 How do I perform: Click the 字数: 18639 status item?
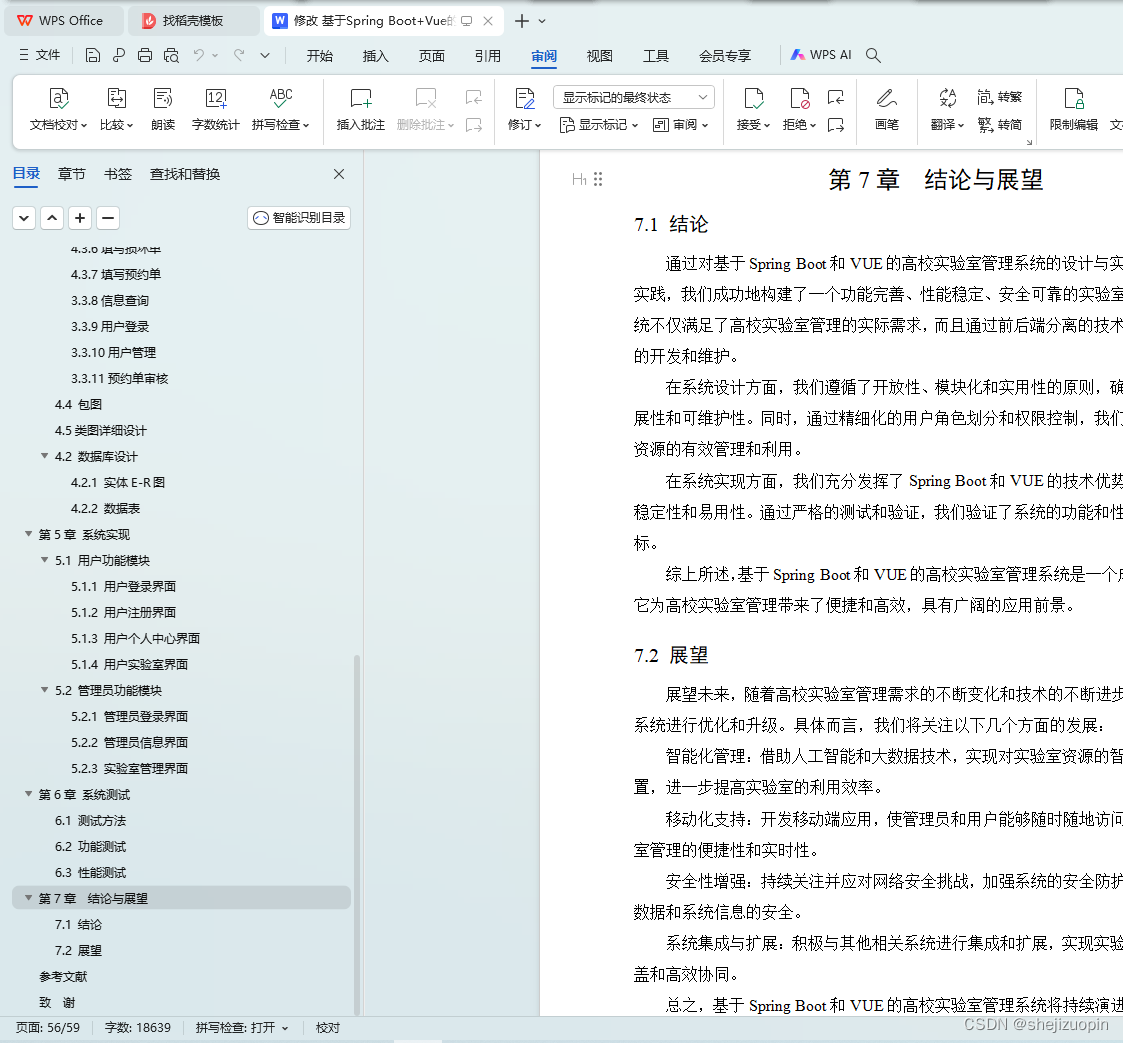[x=138, y=1028]
